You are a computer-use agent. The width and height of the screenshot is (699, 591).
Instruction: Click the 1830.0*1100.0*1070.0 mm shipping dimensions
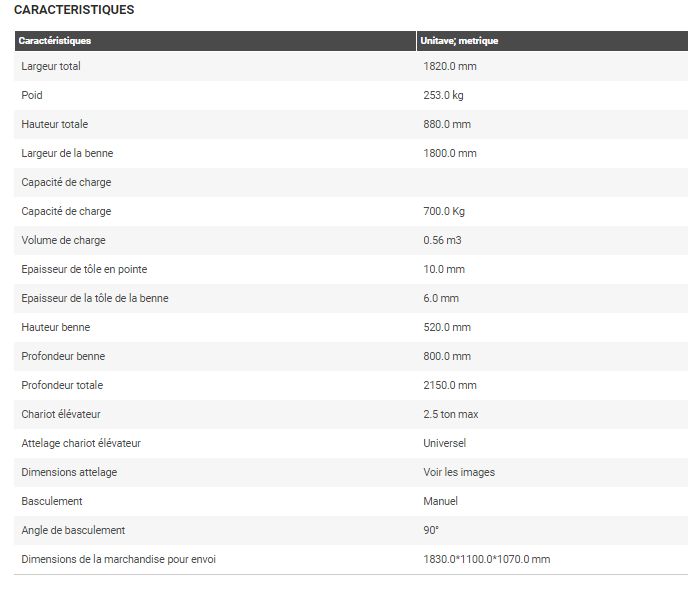point(487,560)
